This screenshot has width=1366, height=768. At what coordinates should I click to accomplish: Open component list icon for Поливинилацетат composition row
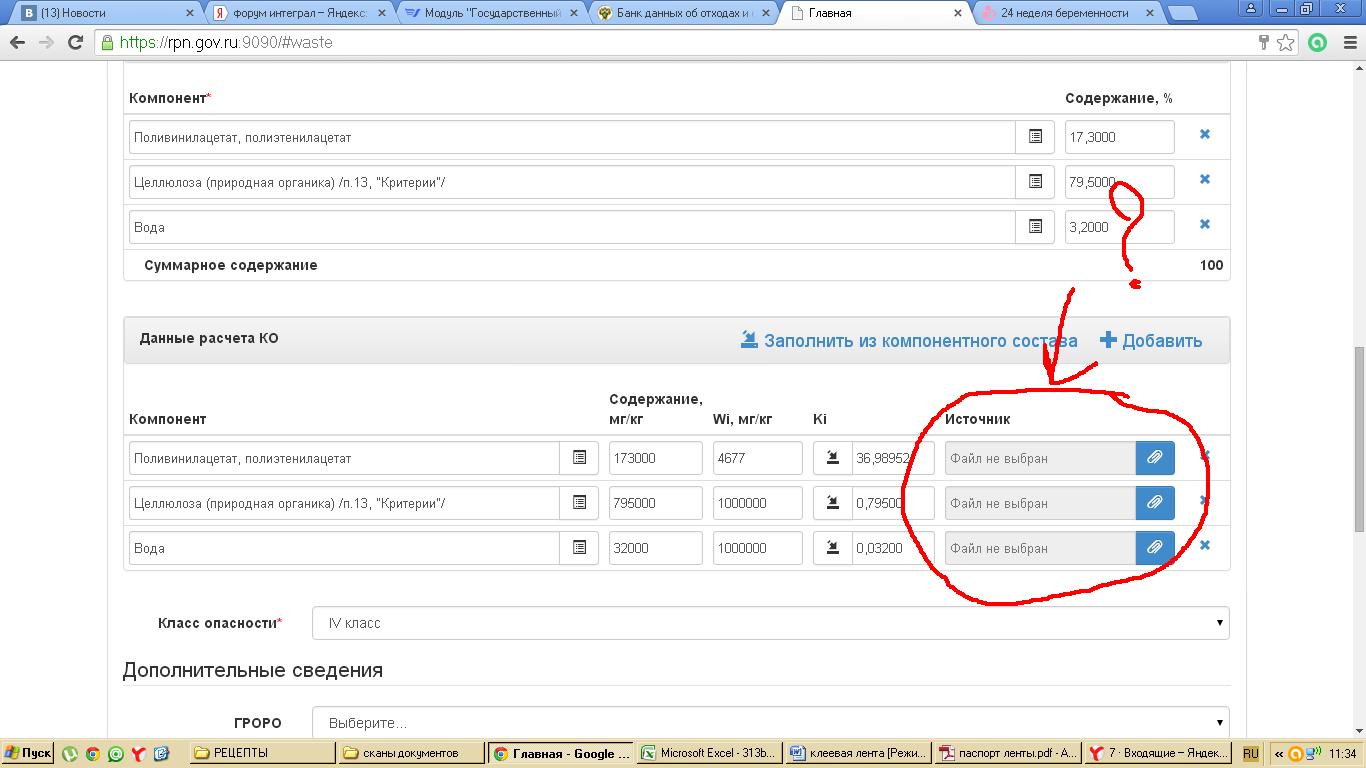(1035, 137)
